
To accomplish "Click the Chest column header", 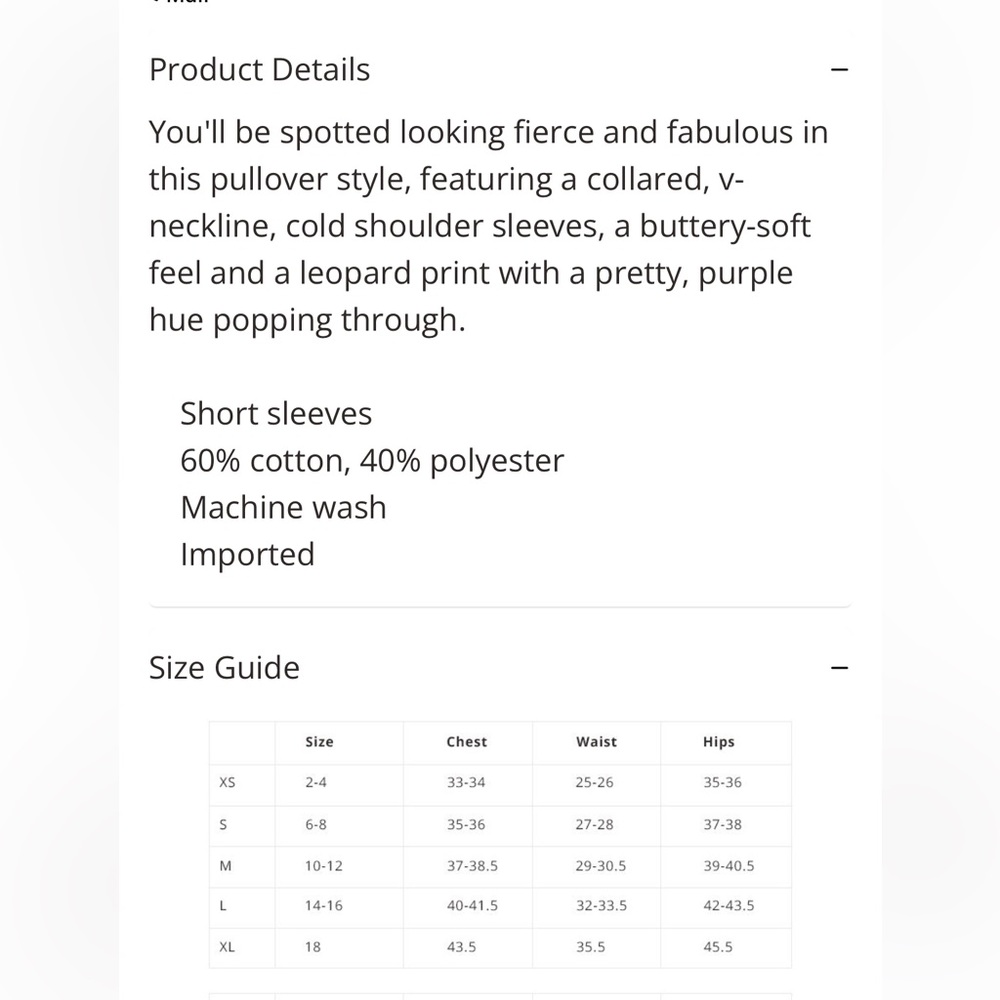I will coord(467,742).
